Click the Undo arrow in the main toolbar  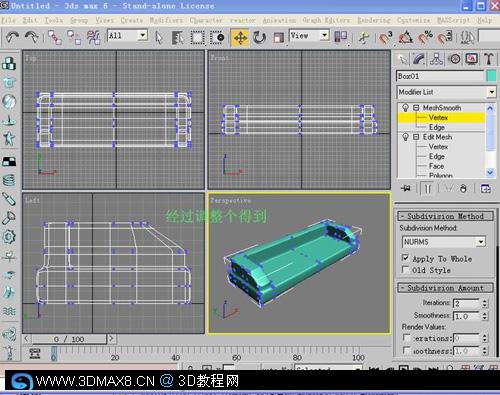click(x=12, y=37)
